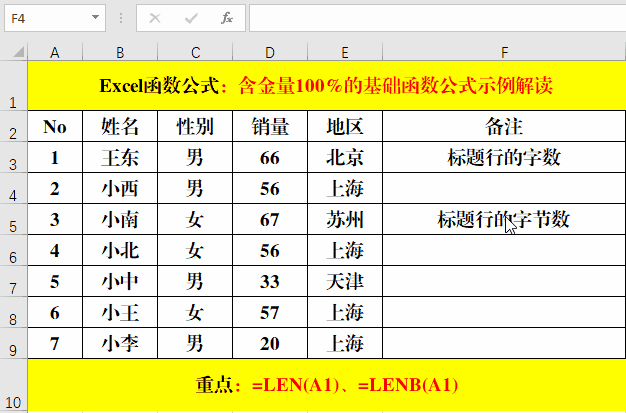Select row 4 header
Viewport: 626px width, 413px height.
coord(14,188)
